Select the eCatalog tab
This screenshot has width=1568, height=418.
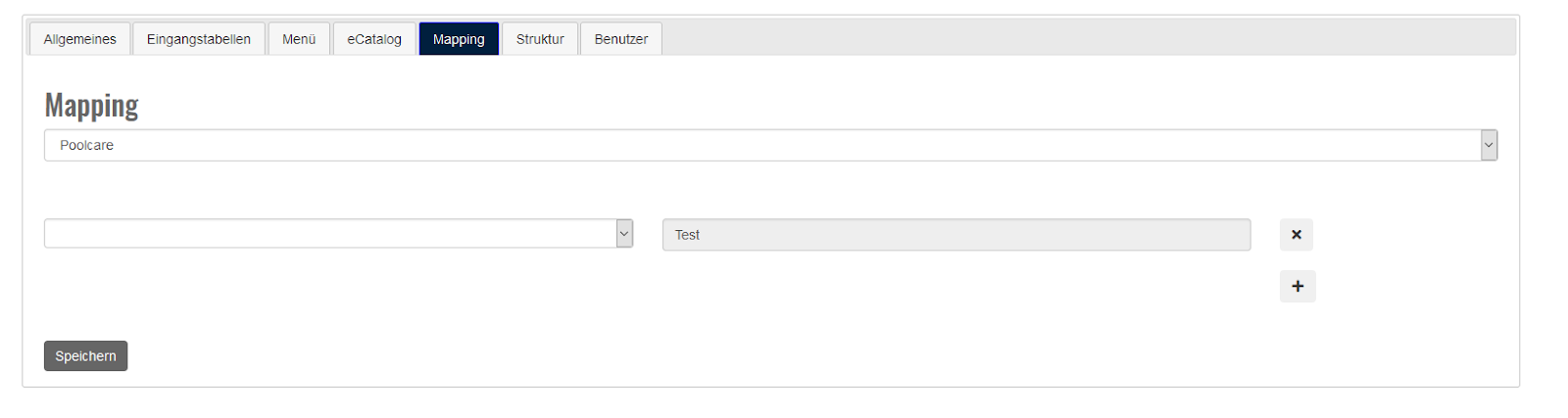click(x=374, y=39)
